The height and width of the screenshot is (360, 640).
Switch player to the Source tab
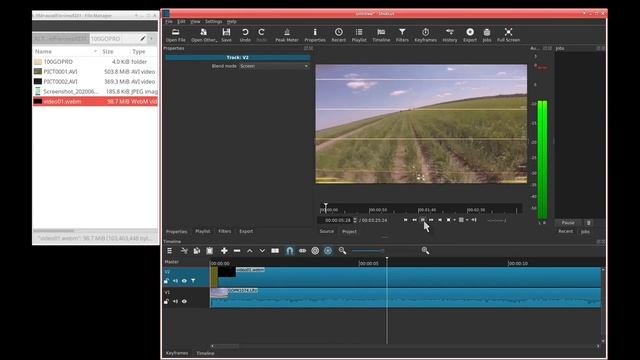point(327,231)
